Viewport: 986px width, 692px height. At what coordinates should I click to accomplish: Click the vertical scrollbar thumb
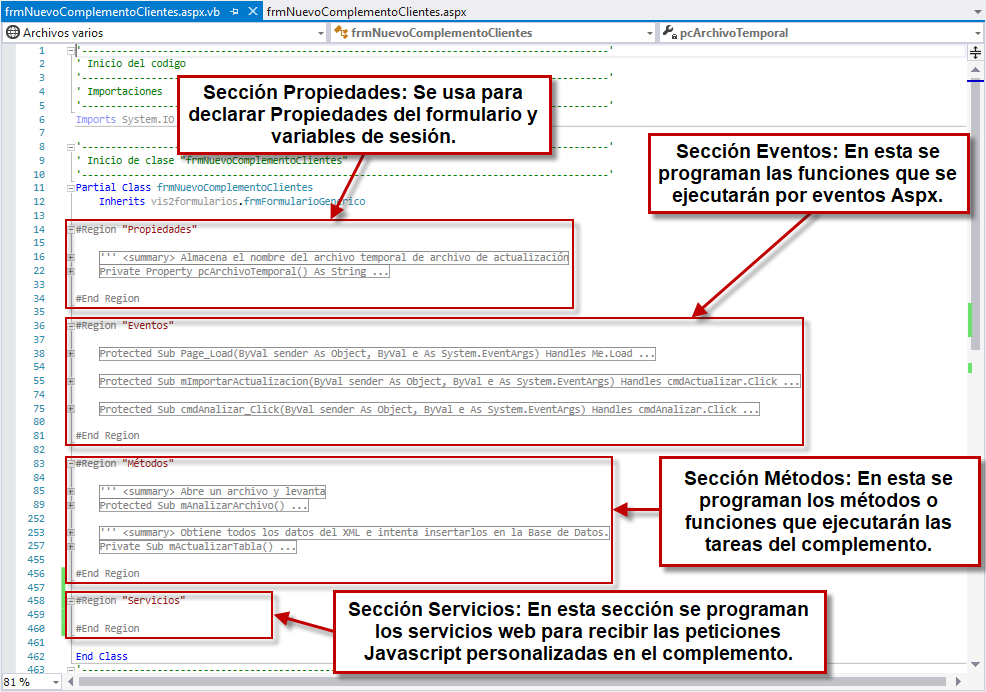pos(975,215)
